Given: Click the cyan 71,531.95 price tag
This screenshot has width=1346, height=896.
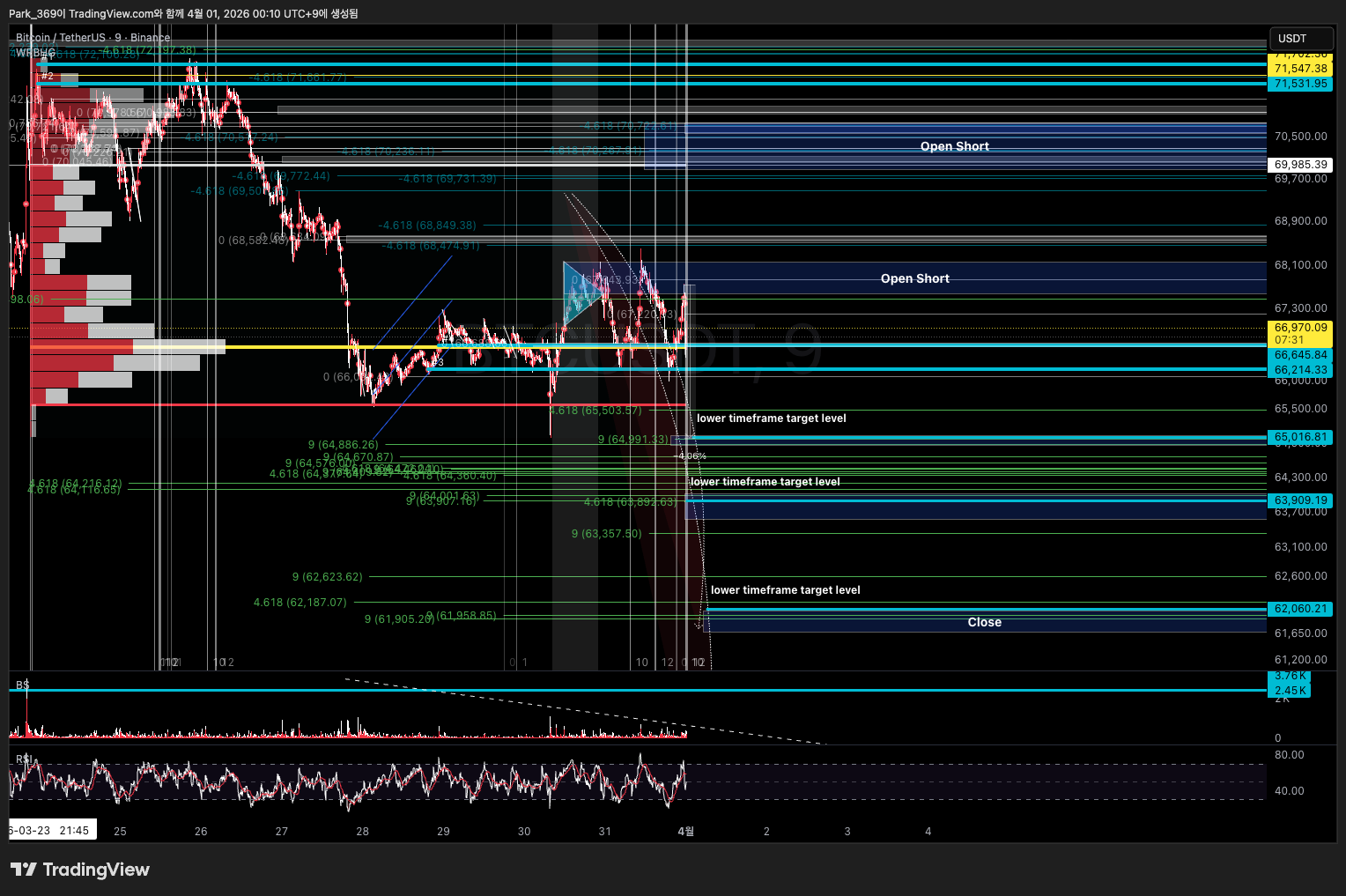Looking at the screenshot, I should coord(1300,84).
